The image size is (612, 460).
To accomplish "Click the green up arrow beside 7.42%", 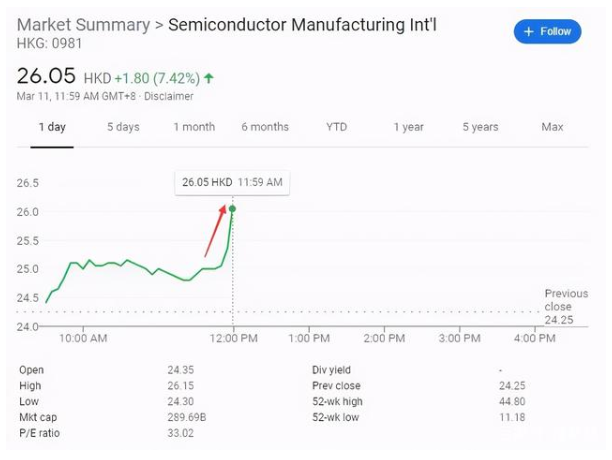I will (209, 77).
